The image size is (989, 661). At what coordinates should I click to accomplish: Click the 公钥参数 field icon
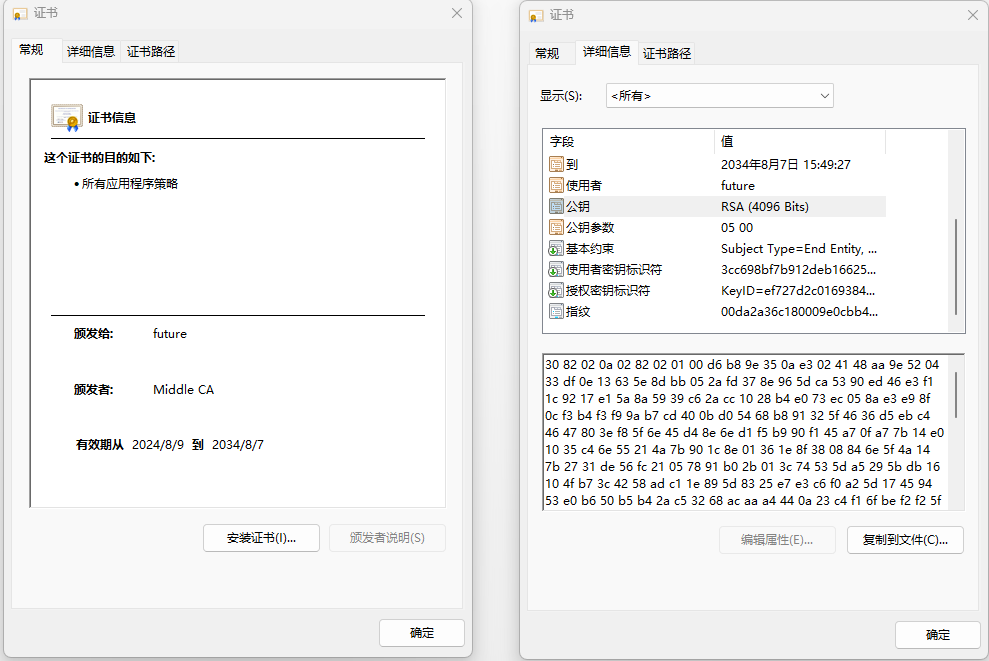click(556, 227)
